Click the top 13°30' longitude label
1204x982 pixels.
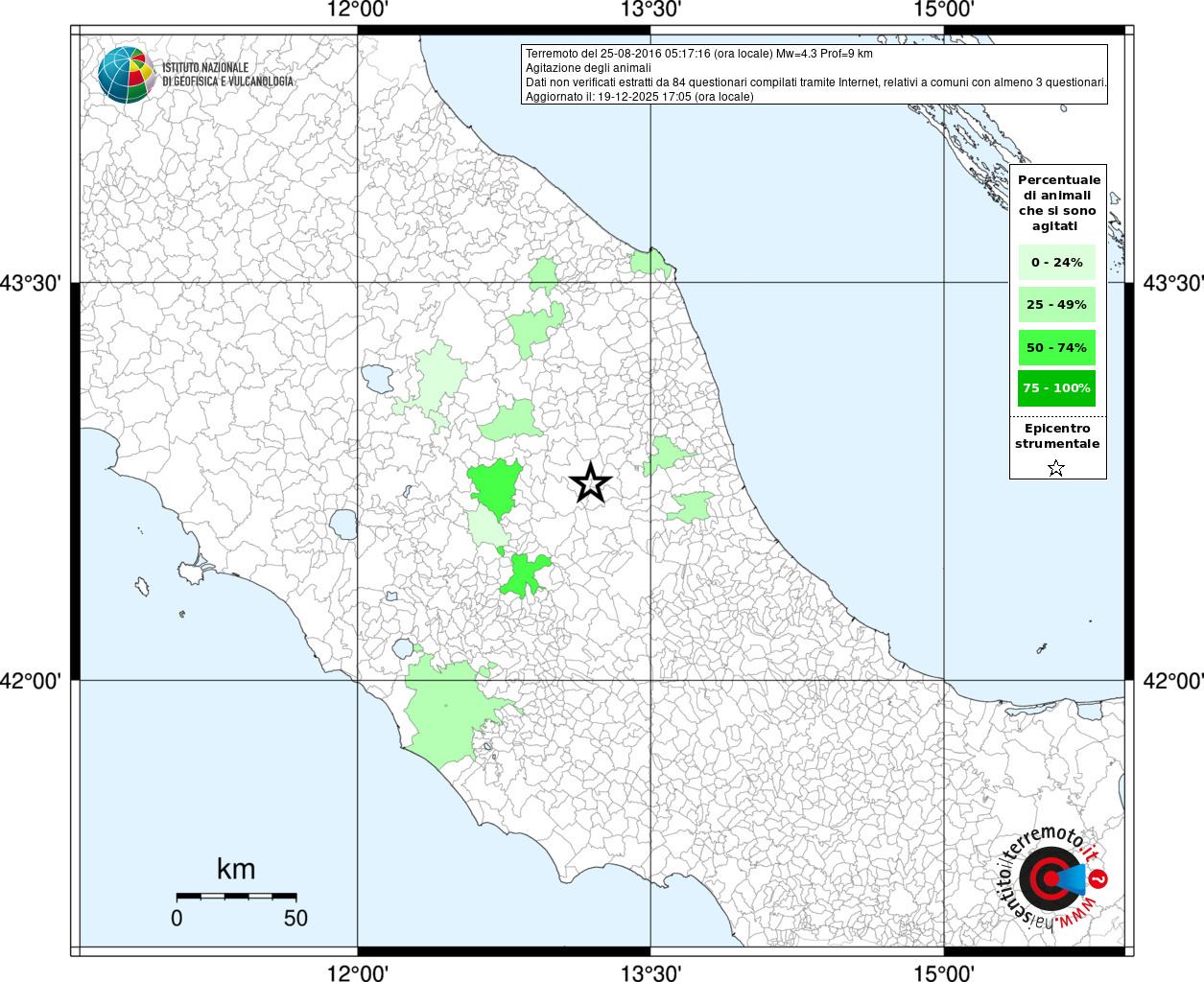coord(651,10)
